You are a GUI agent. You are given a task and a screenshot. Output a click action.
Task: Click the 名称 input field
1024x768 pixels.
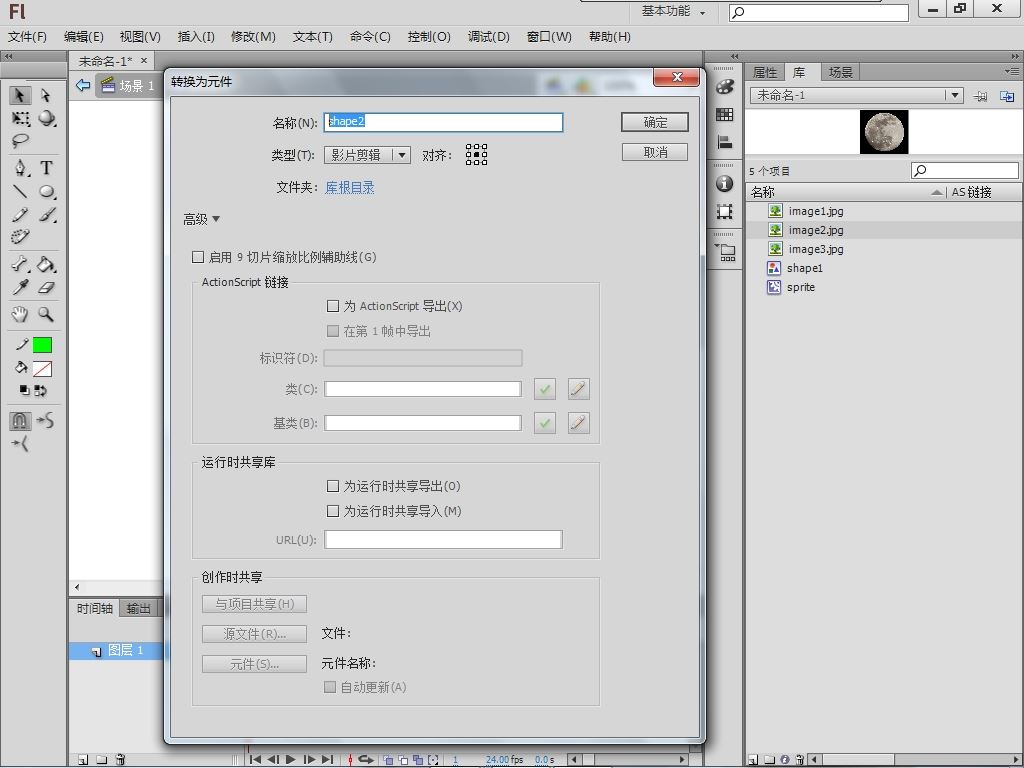click(443, 122)
